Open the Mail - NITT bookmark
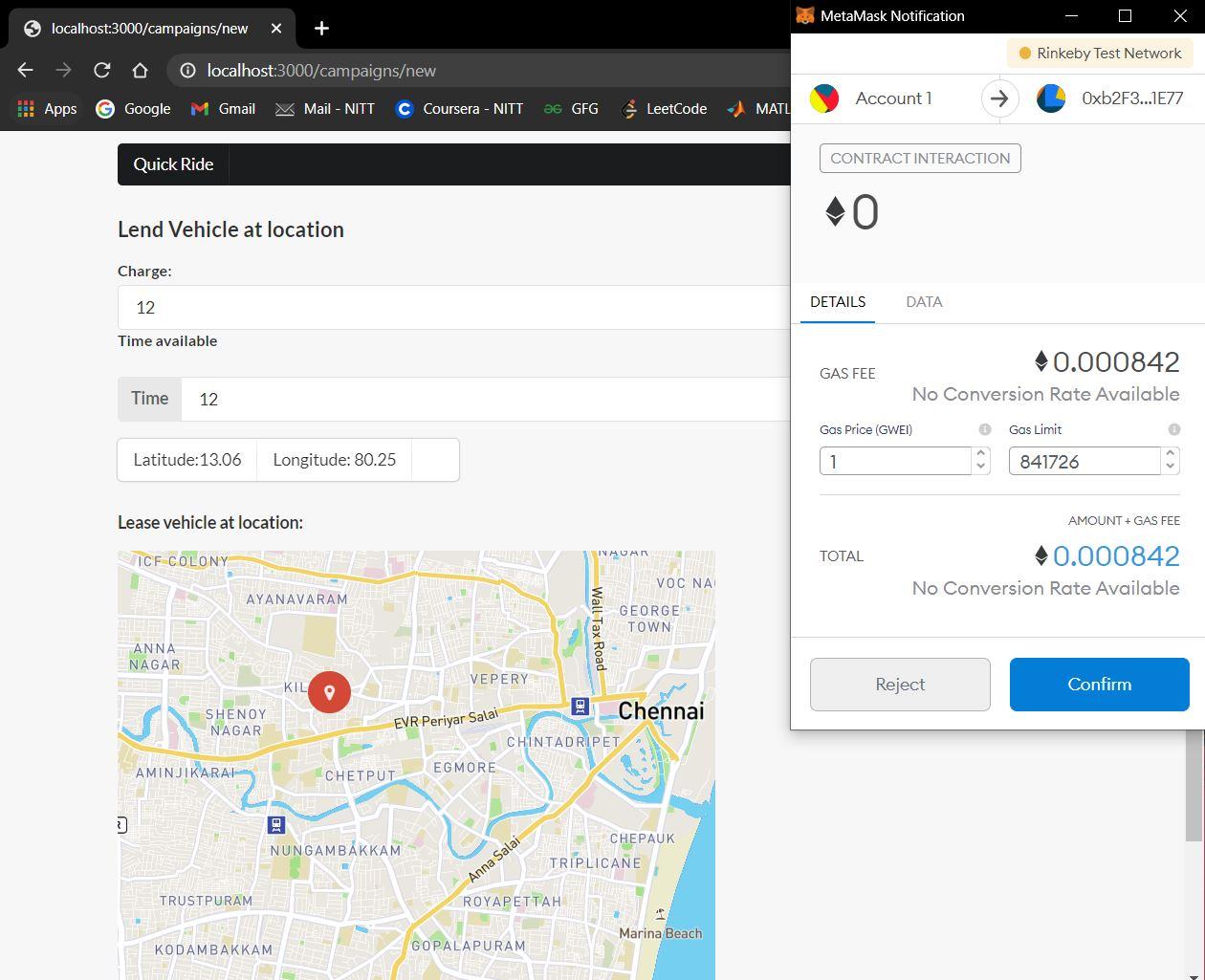The height and width of the screenshot is (980, 1205). click(x=325, y=108)
